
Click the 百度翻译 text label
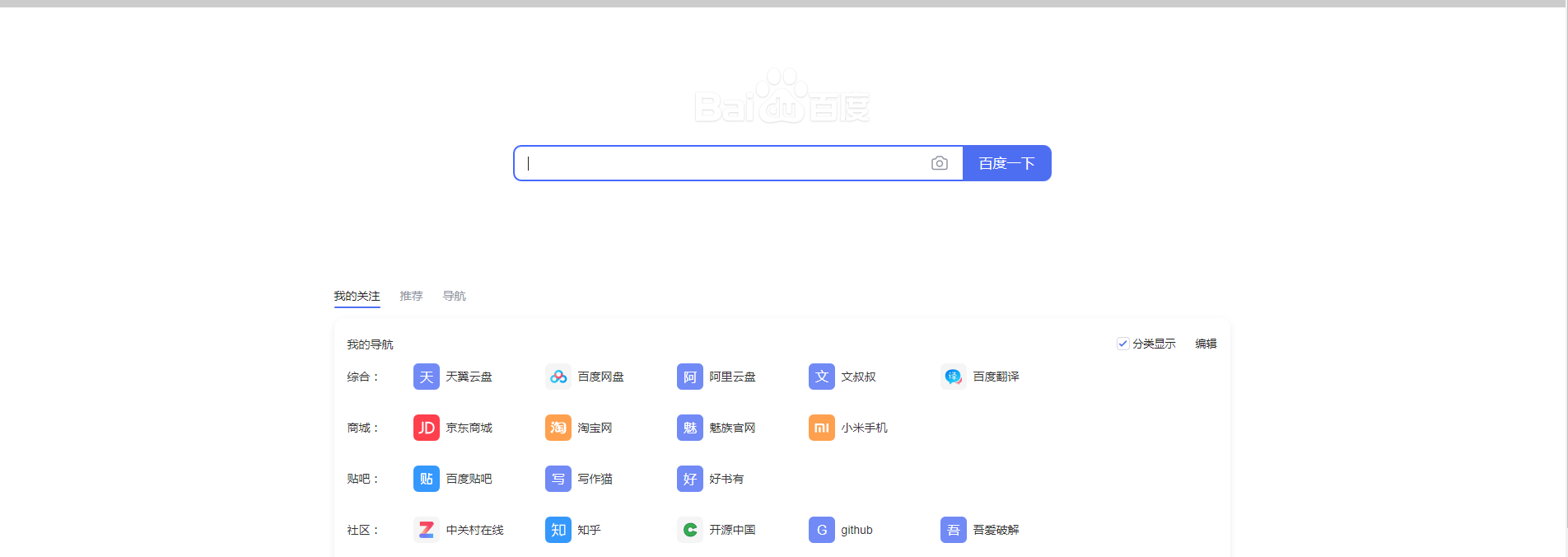pyautogui.click(x=996, y=377)
